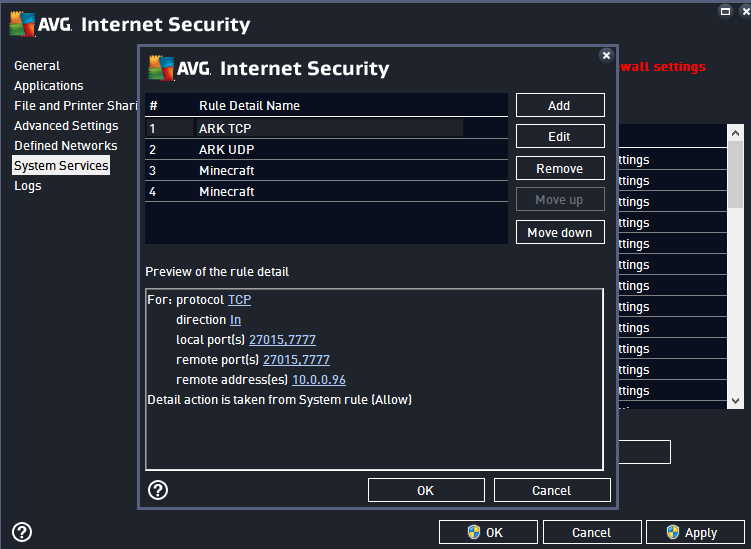Close the rule detail dialog

click(606, 56)
